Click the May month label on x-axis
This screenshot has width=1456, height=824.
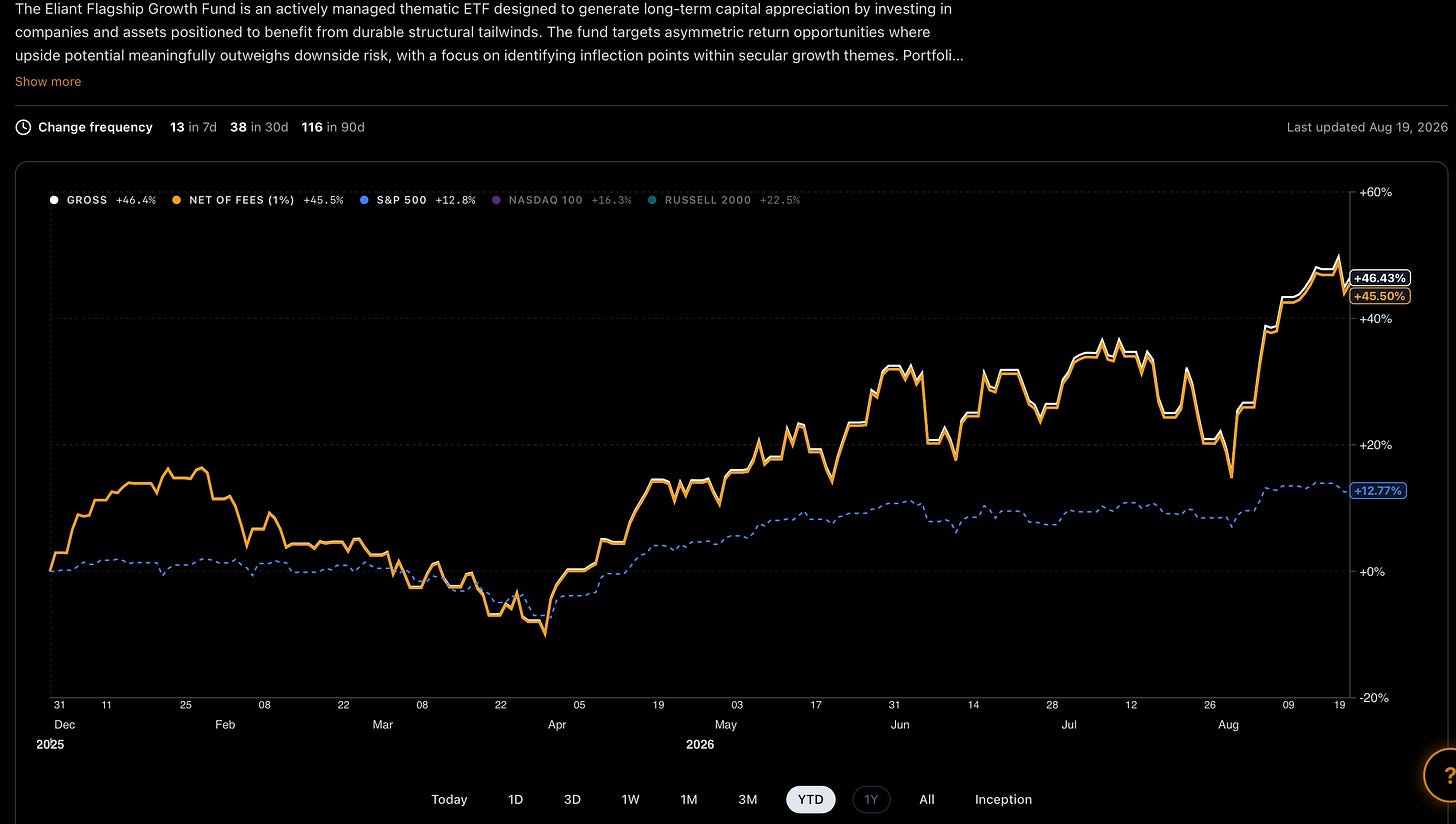(x=726, y=725)
